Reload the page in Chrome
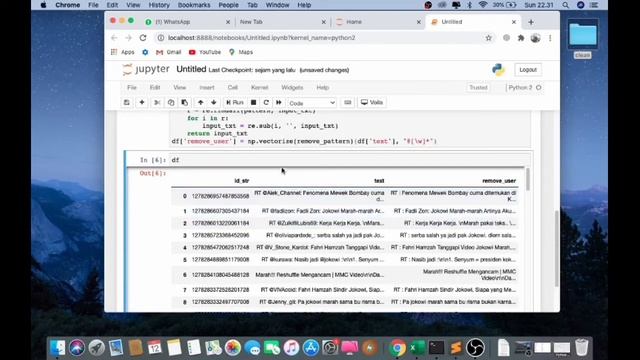Image resolution: width=640 pixels, height=360 pixels. [x=143, y=38]
